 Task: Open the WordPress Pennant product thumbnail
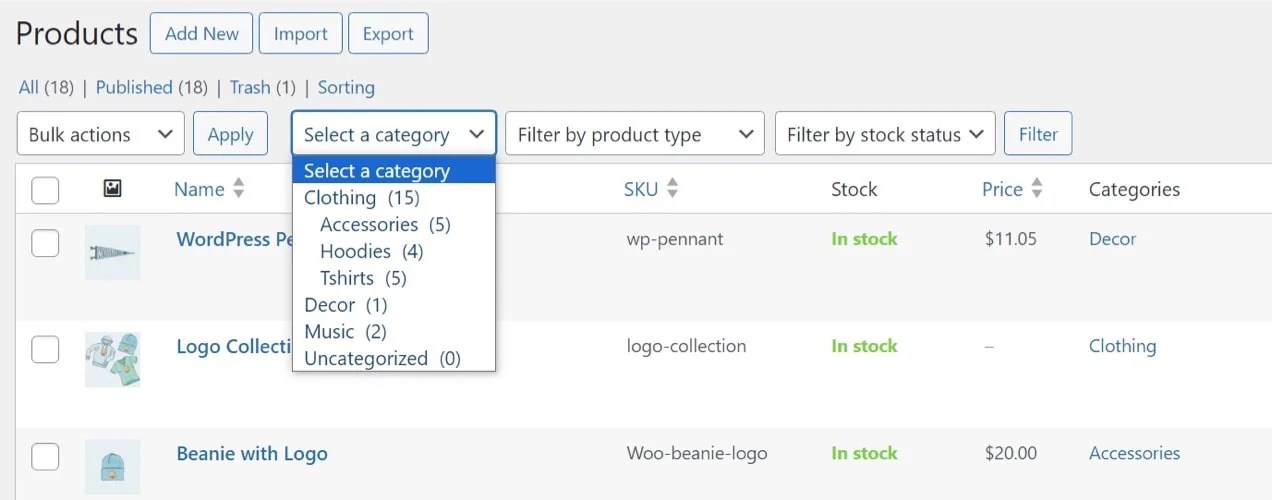pos(112,252)
